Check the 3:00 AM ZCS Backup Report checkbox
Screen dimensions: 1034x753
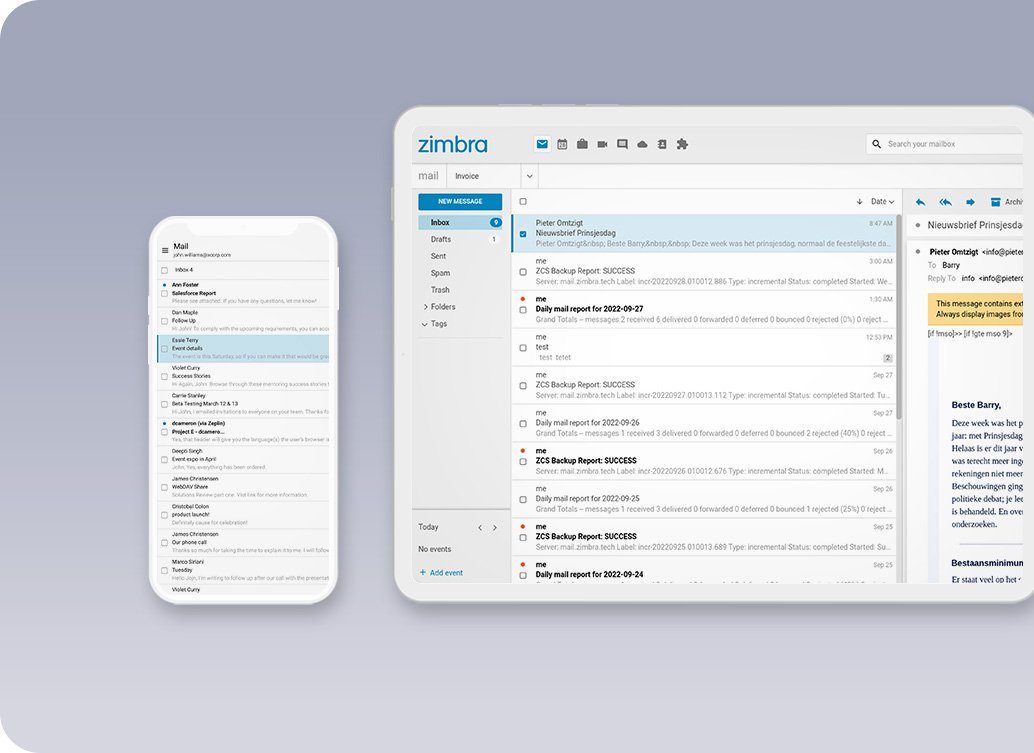point(523,272)
